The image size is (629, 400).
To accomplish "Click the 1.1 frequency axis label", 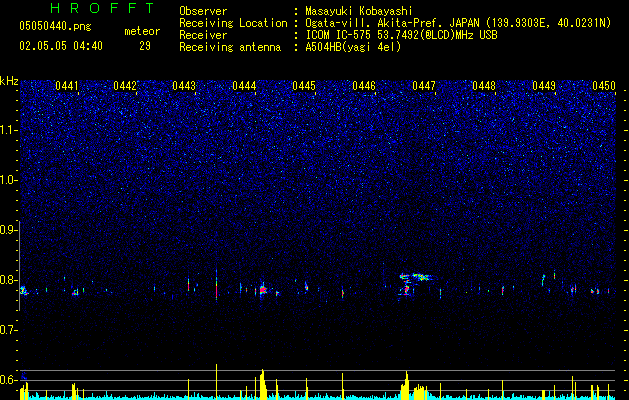I will (8, 130).
